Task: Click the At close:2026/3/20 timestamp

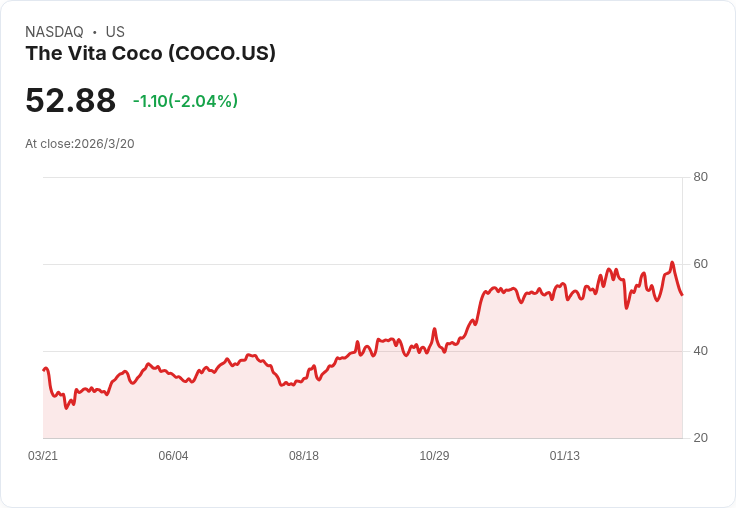Action: (80, 144)
